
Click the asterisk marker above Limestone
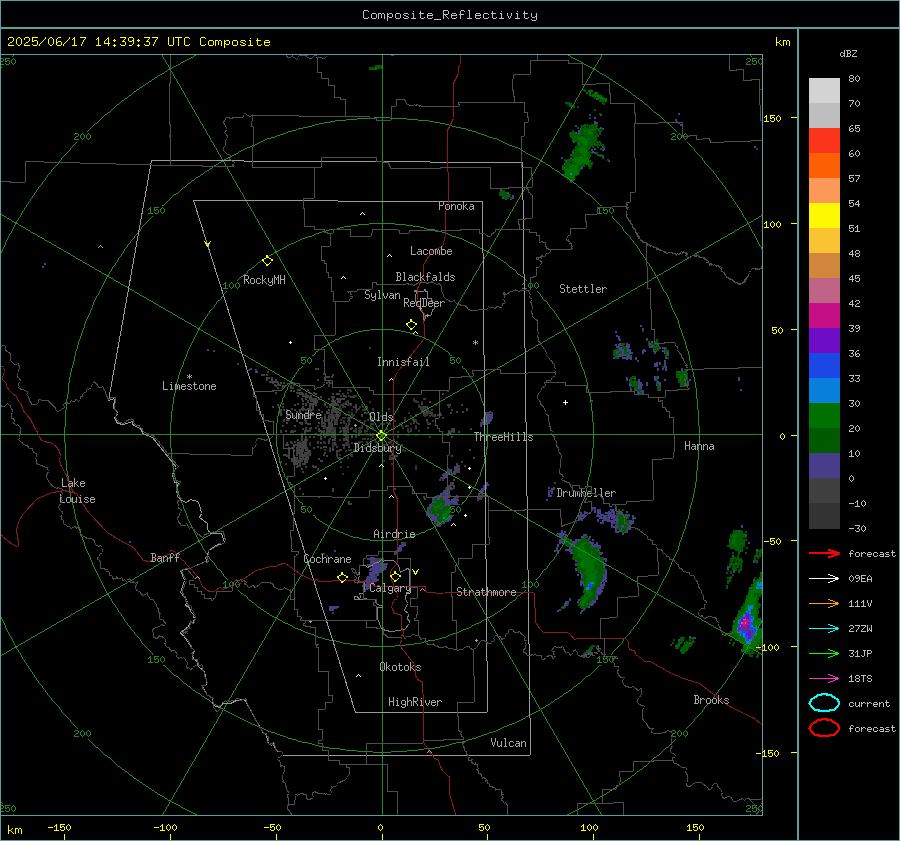point(189,377)
